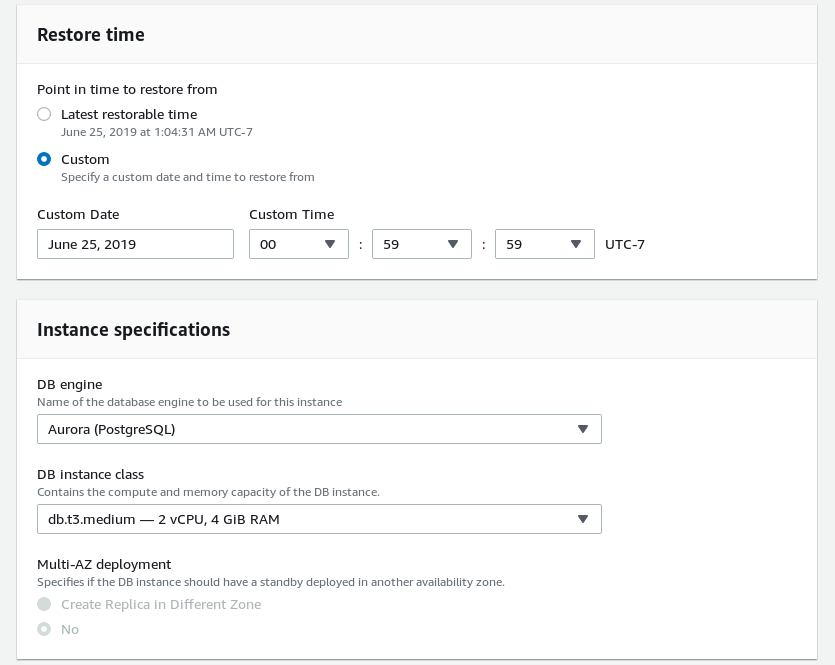Click the Instance specifications section heading
Screen dimensions: 835x665
134,330
